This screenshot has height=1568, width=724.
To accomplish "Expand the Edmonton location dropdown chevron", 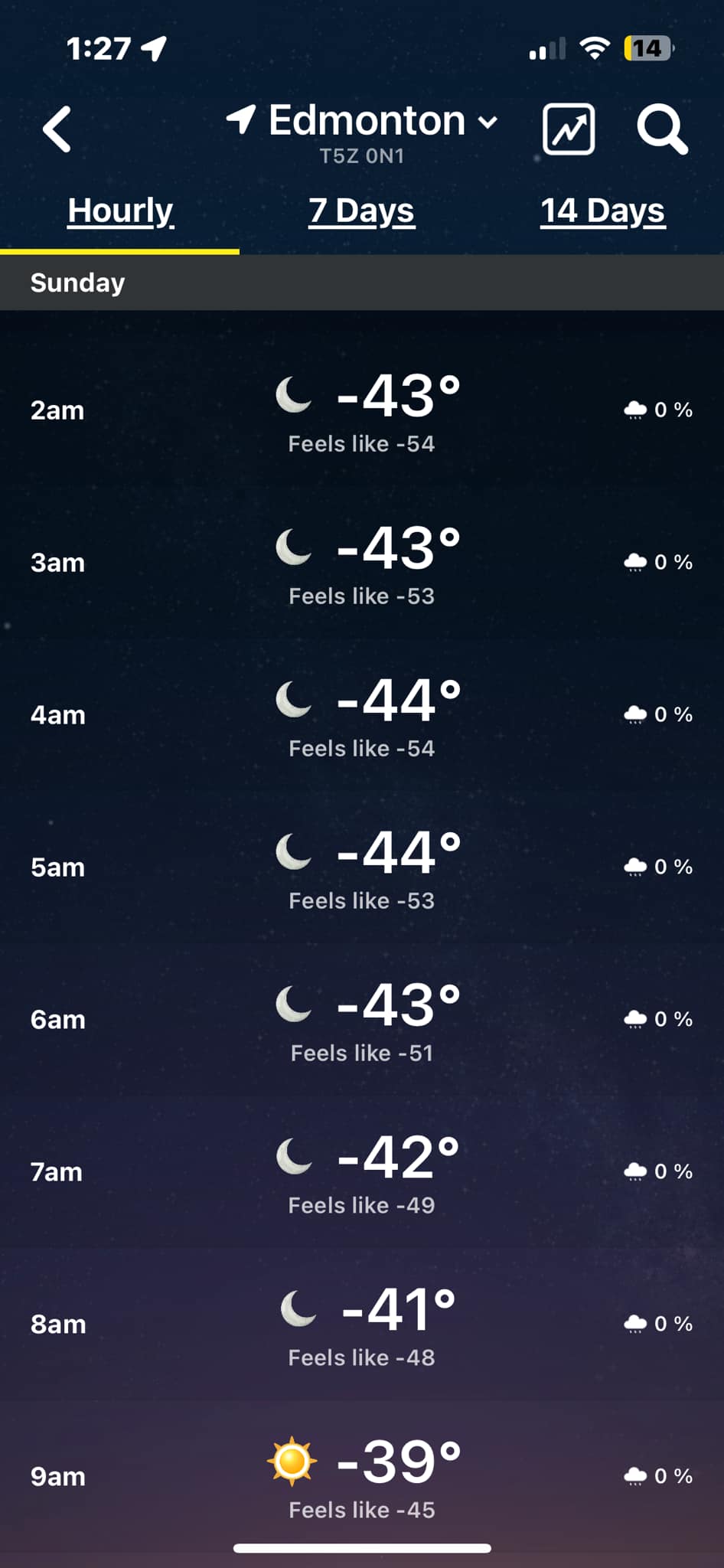I will 488,122.
